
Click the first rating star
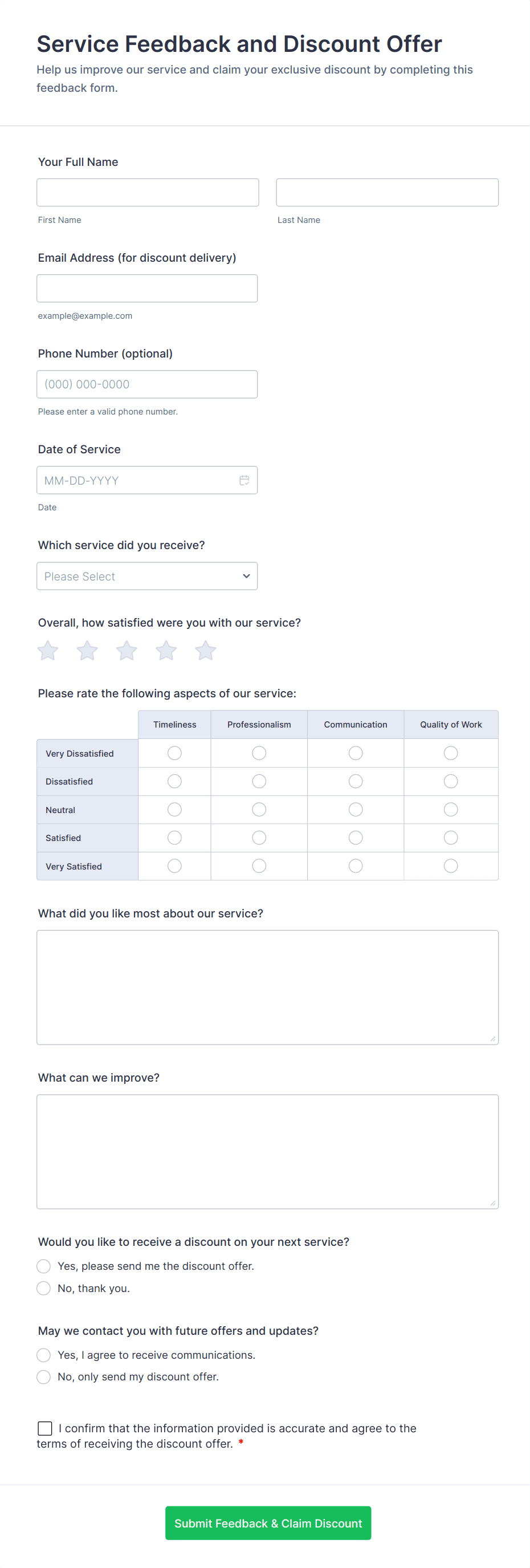click(x=48, y=651)
